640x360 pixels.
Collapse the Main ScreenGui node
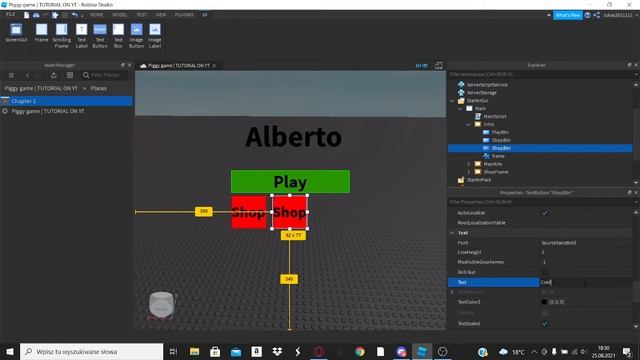460,109
